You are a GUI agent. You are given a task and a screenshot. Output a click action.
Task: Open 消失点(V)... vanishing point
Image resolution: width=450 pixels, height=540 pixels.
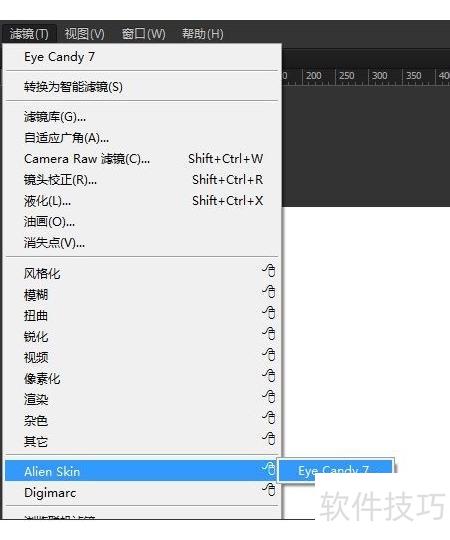[x=142, y=243]
